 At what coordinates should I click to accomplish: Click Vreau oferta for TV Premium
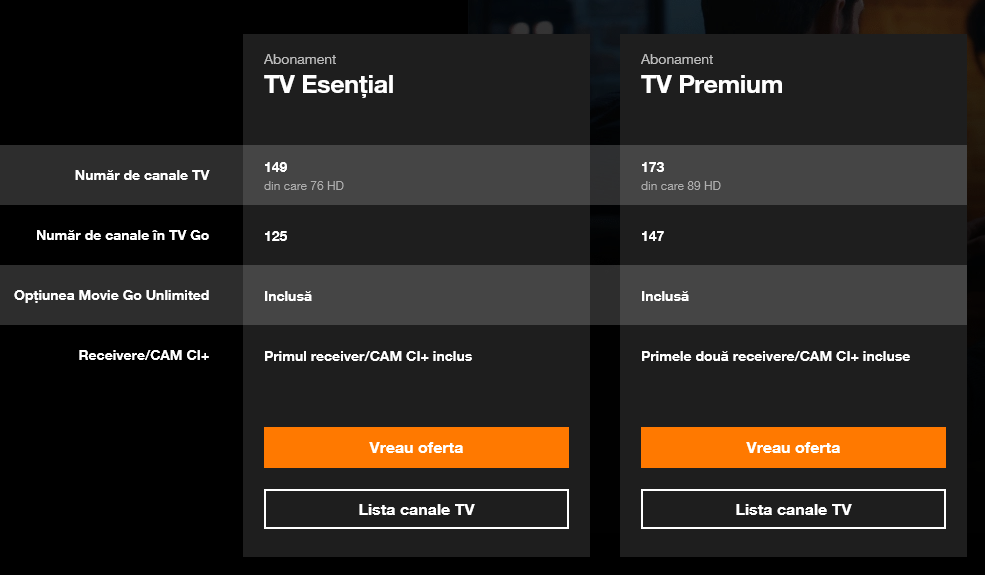point(793,448)
